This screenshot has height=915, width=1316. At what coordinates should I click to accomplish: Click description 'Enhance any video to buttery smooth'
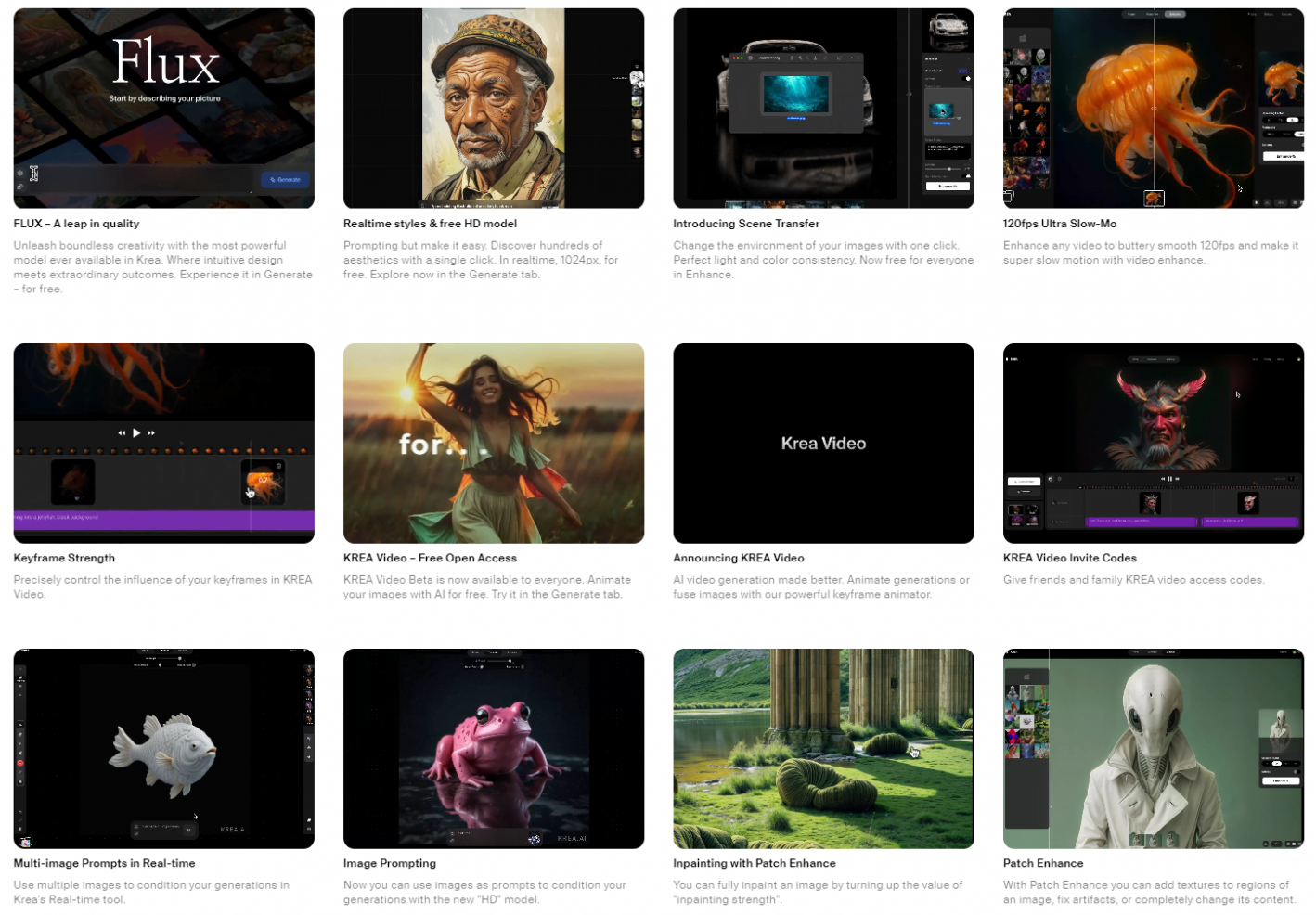1151,252
